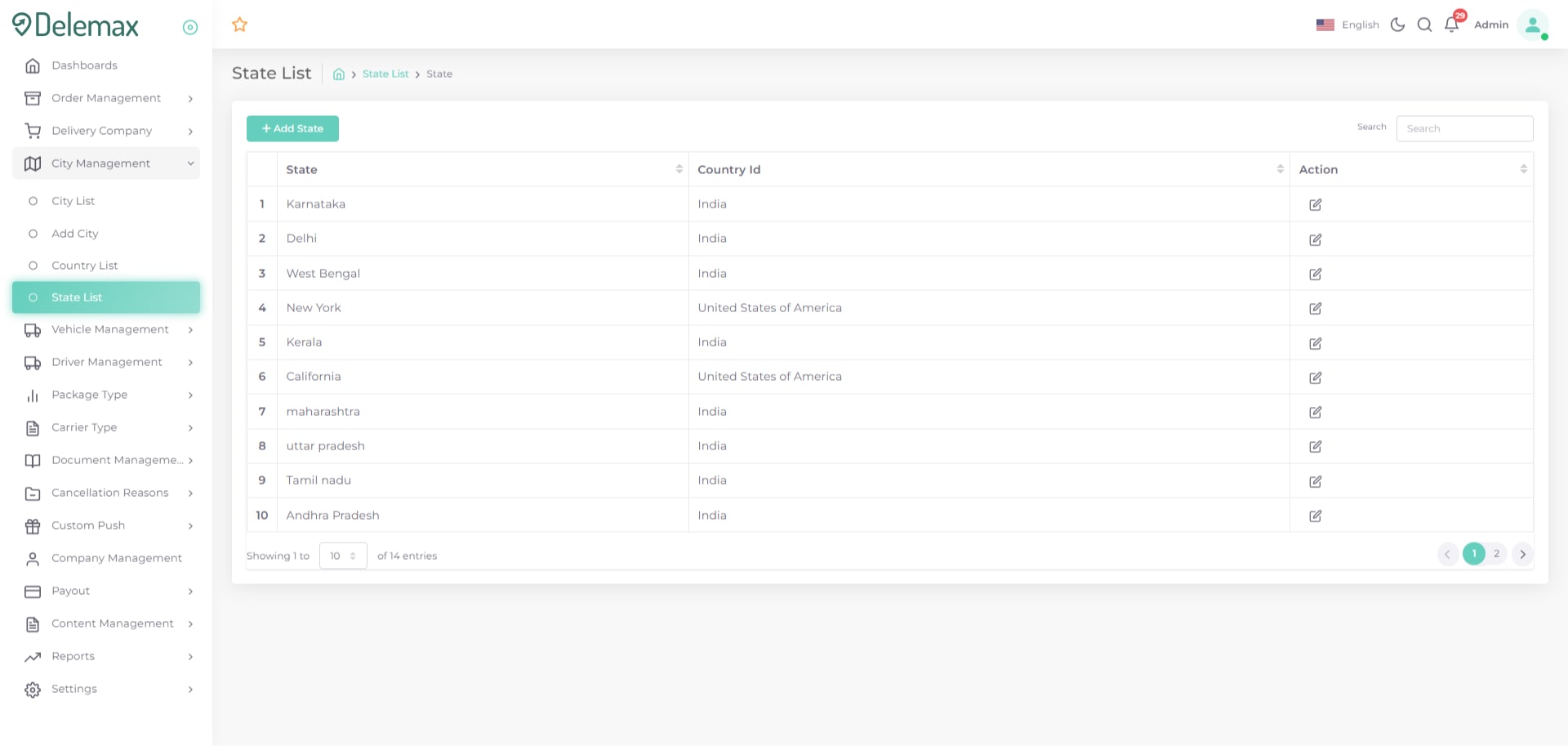The width and height of the screenshot is (1568, 746).
Task: Click the Vehicle Management truck icon
Action: 33,330
